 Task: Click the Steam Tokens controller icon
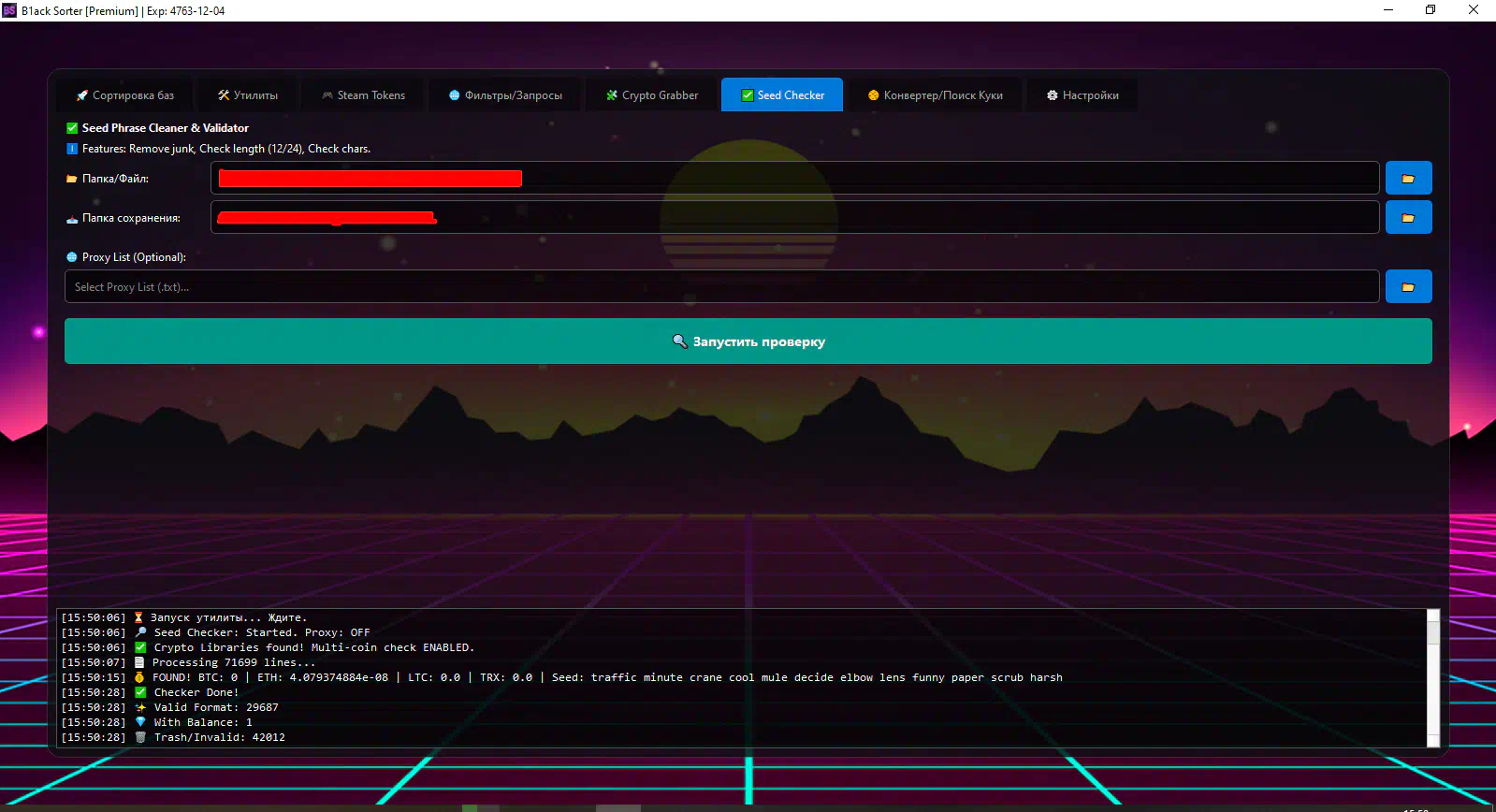pyautogui.click(x=327, y=95)
